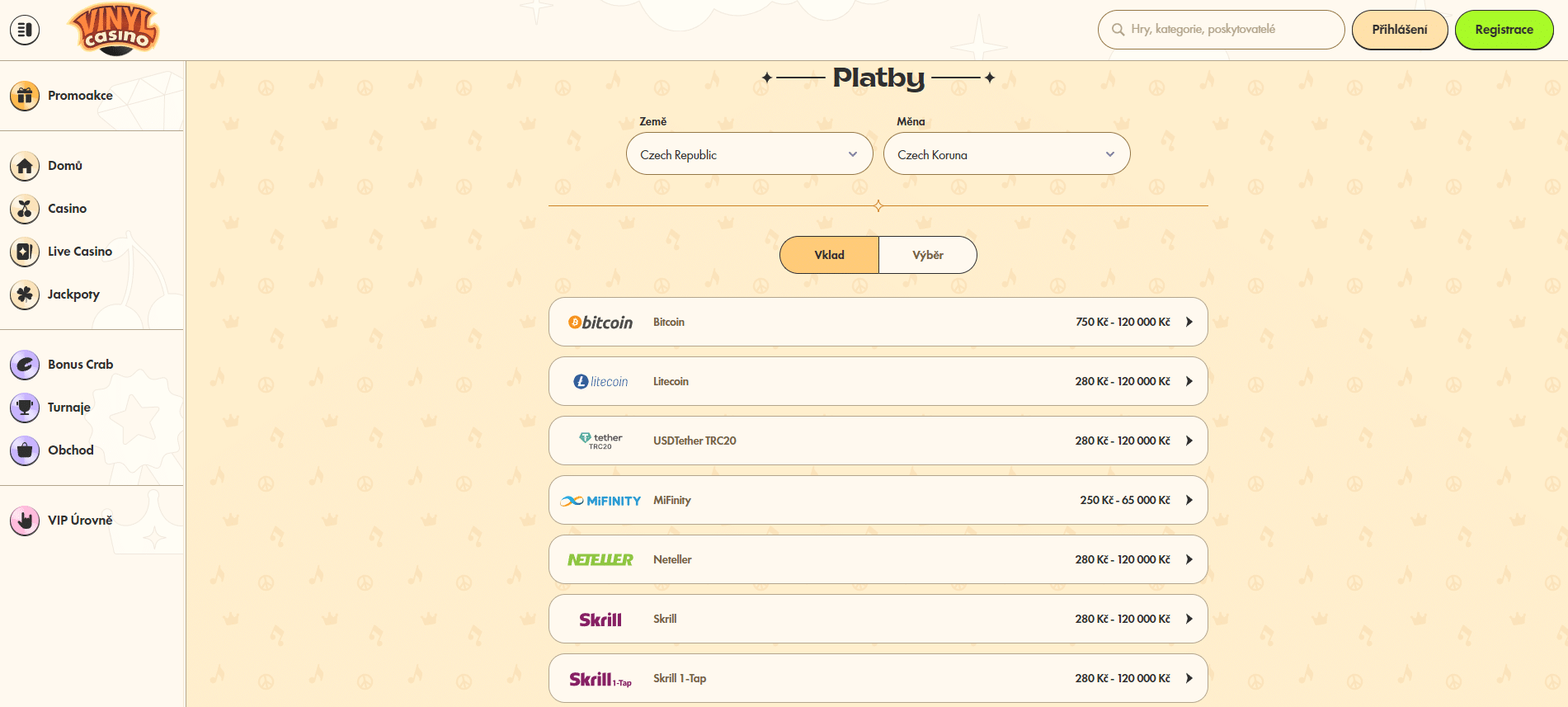1568x707 pixels.
Task: Click the USDTether TRC20 name text
Action: coord(695,441)
